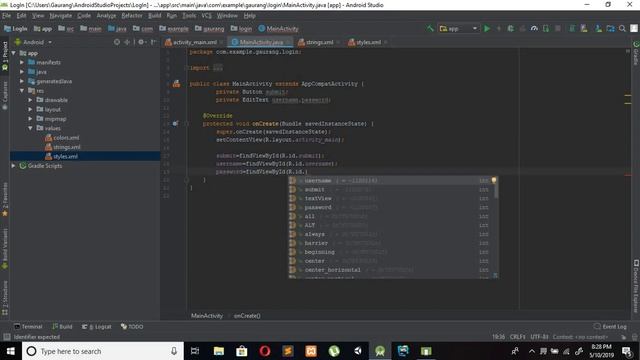The image size is (640, 360).
Task: Close the MainActivity.java tab
Action: coord(287,42)
